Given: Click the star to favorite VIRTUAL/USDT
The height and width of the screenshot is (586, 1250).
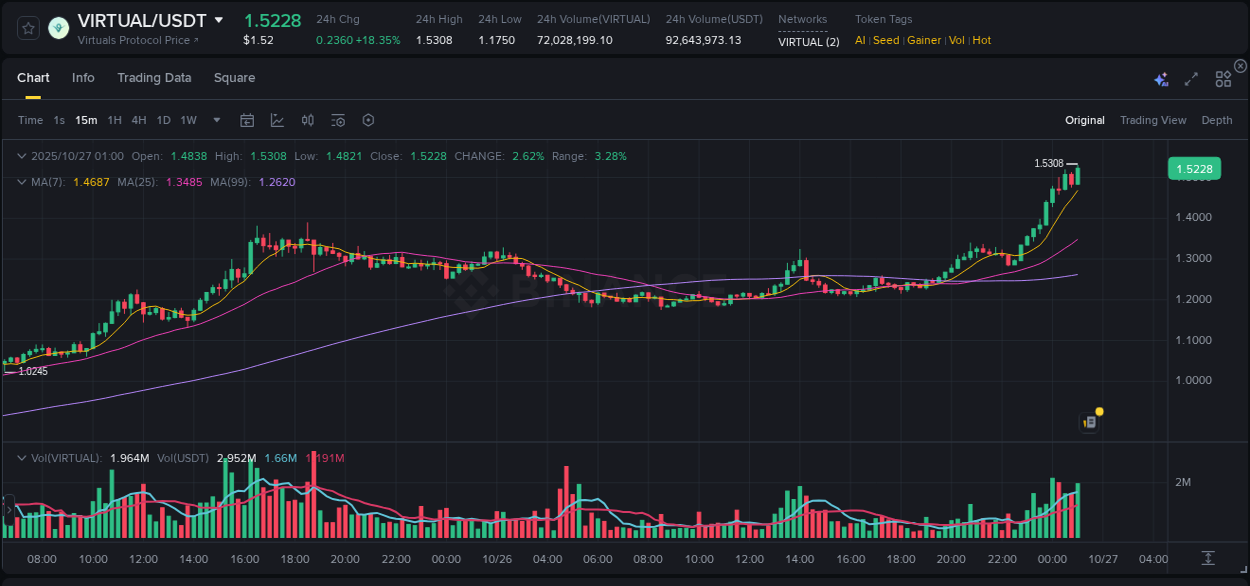Looking at the screenshot, I should tap(27, 28).
